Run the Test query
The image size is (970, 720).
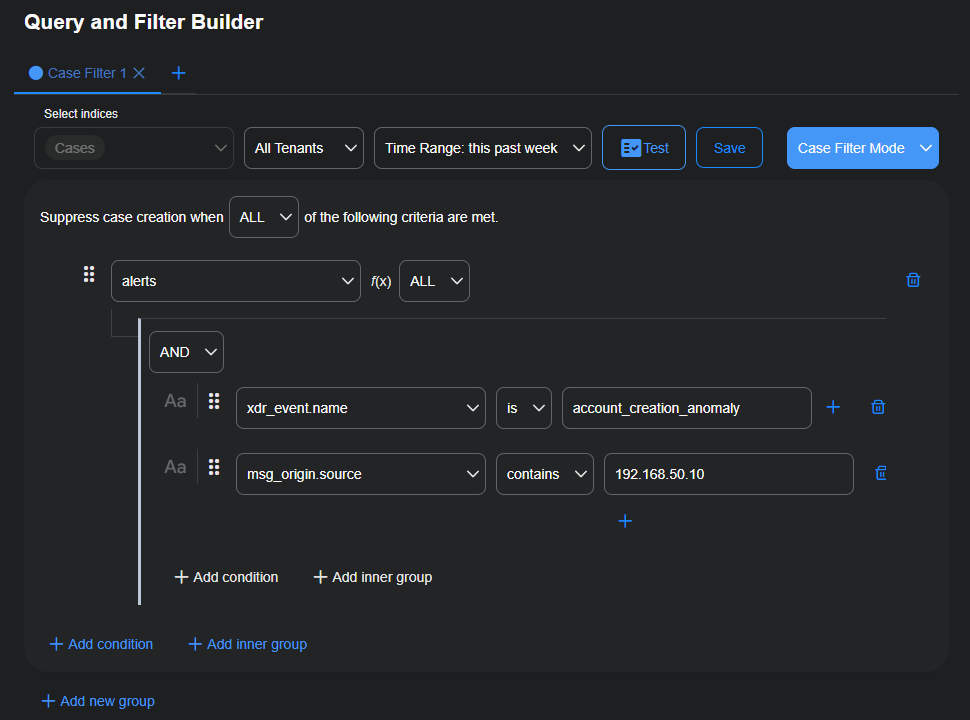pyautogui.click(x=643, y=147)
